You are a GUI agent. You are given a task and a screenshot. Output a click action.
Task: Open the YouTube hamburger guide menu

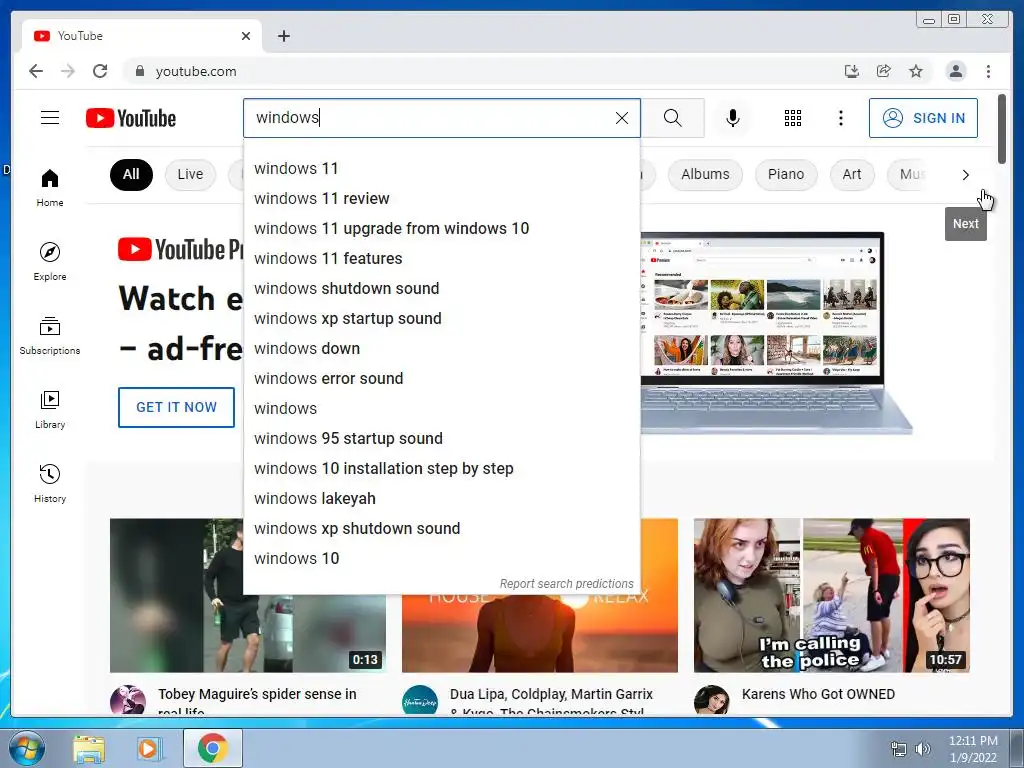pos(50,118)
